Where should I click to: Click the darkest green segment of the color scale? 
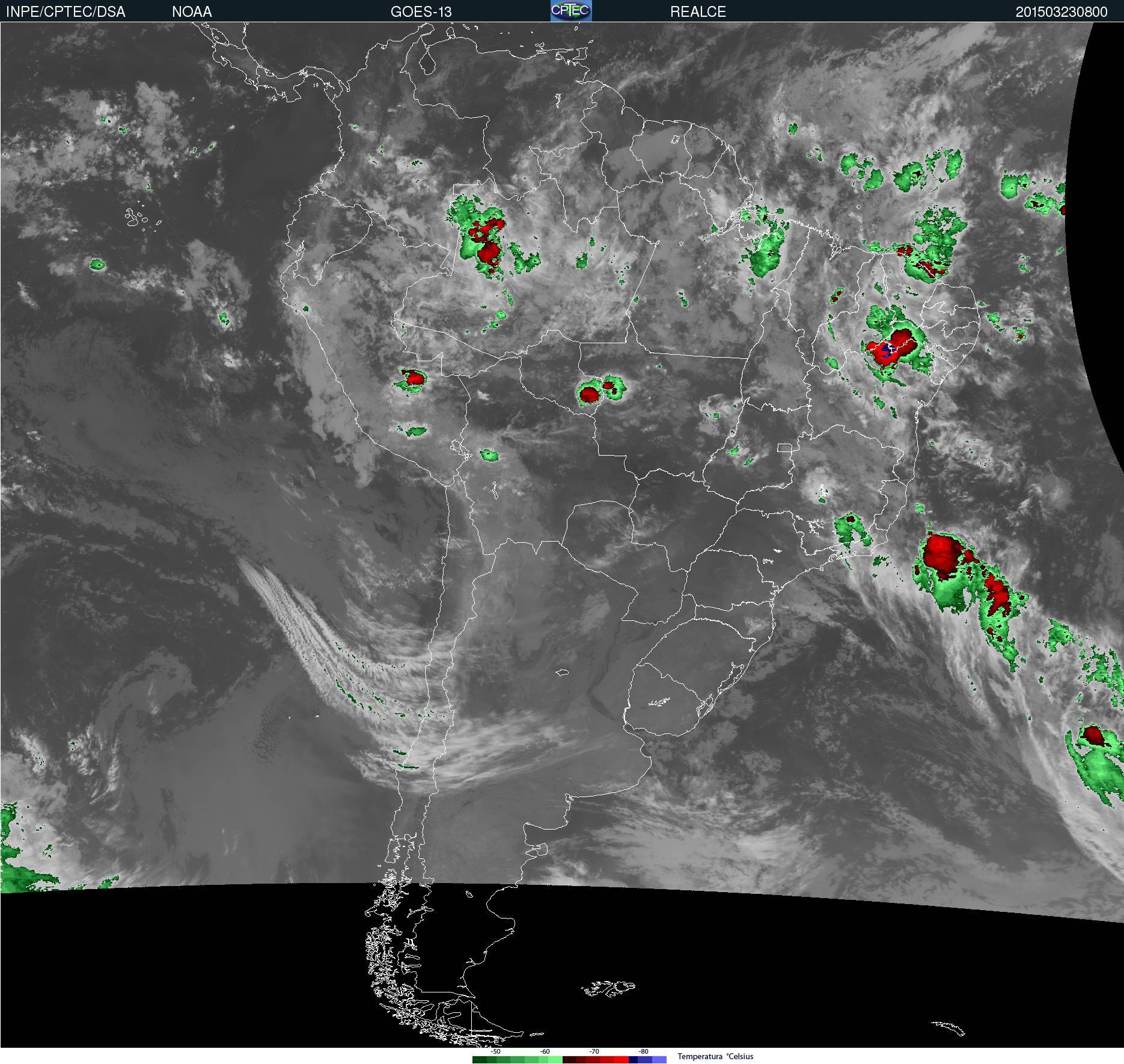click(x=480, y=1060)
